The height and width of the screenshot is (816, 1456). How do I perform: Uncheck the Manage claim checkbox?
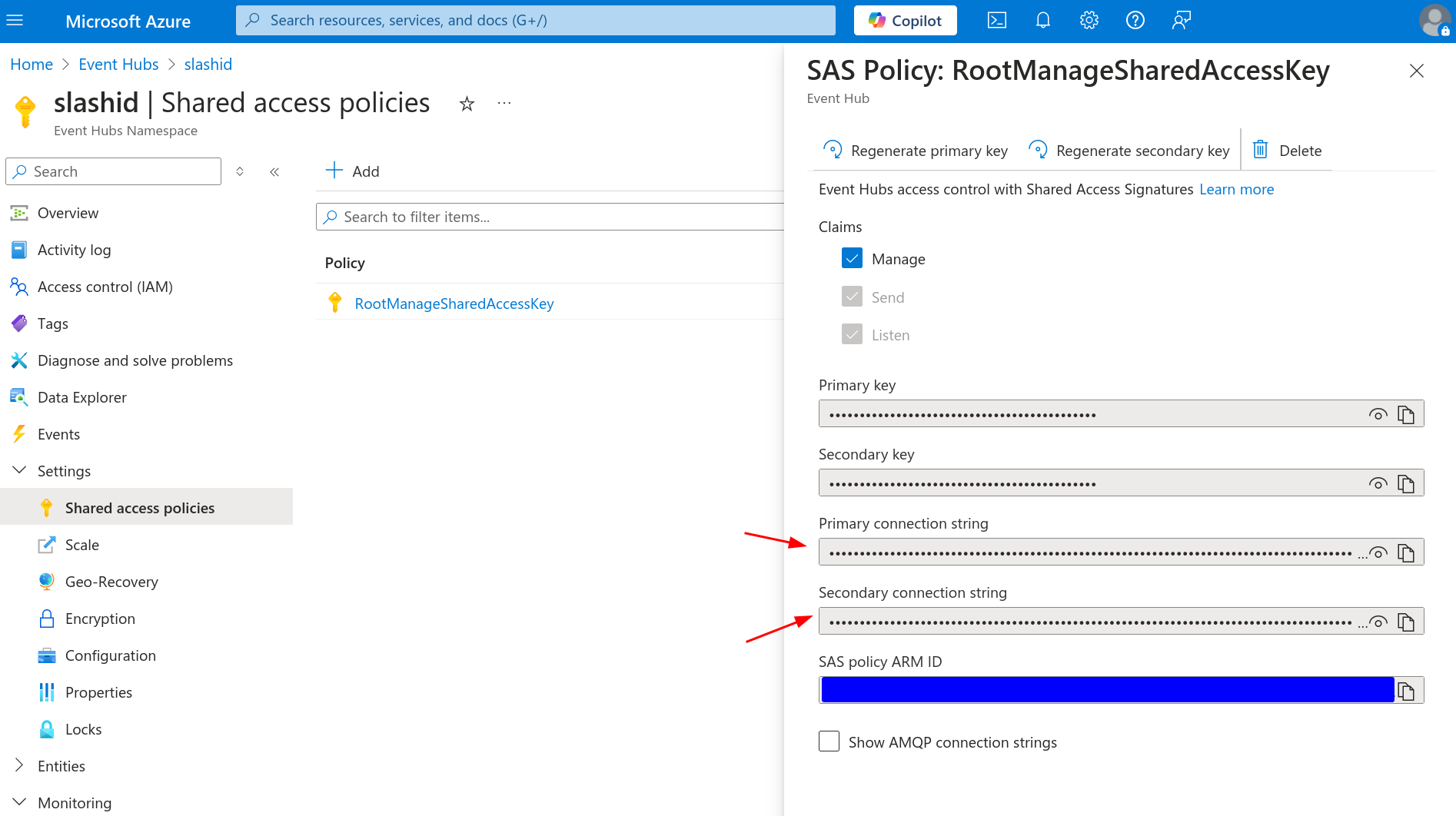coord(852,259)
